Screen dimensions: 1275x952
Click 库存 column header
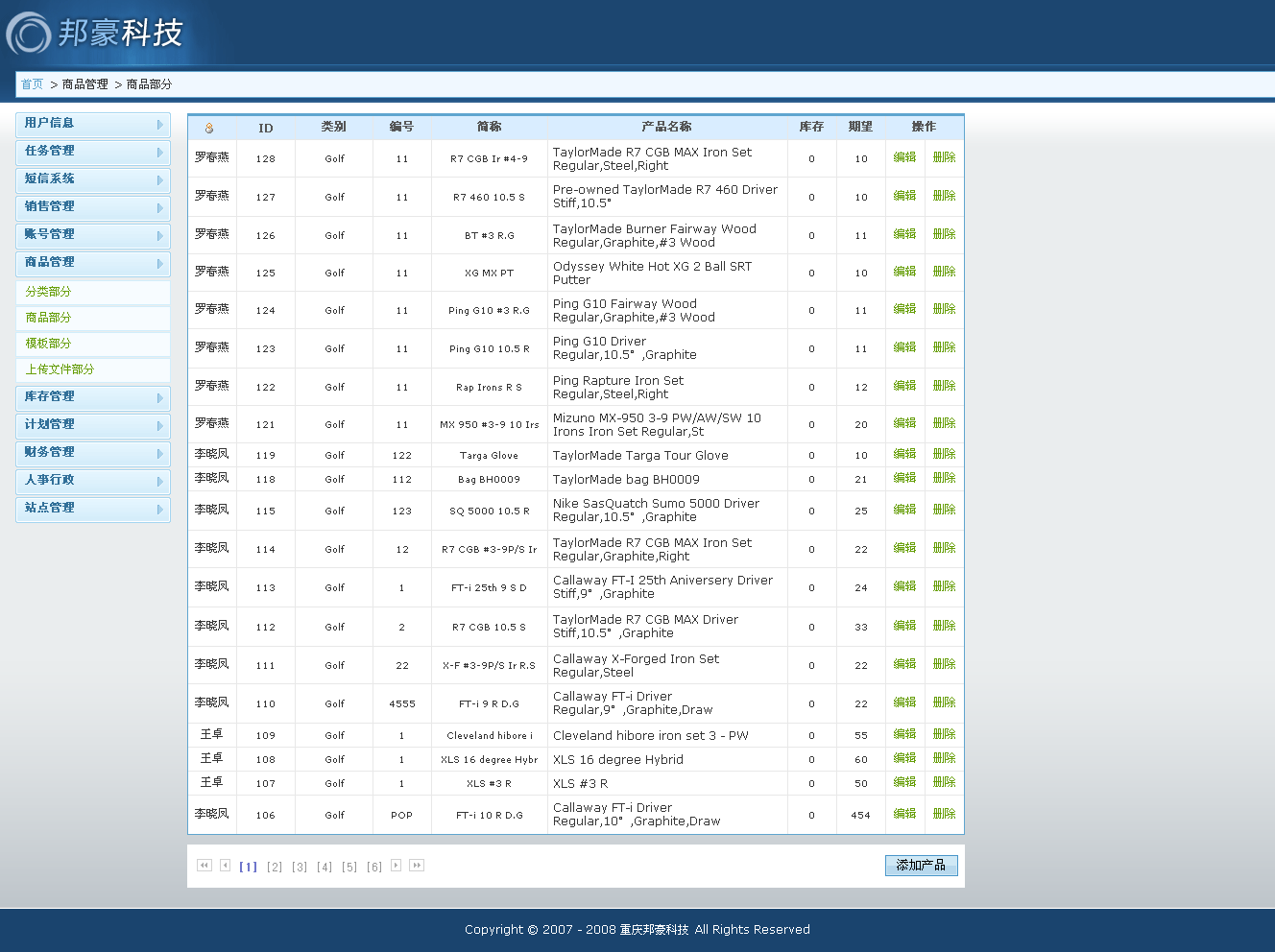[x=811, y=127]
